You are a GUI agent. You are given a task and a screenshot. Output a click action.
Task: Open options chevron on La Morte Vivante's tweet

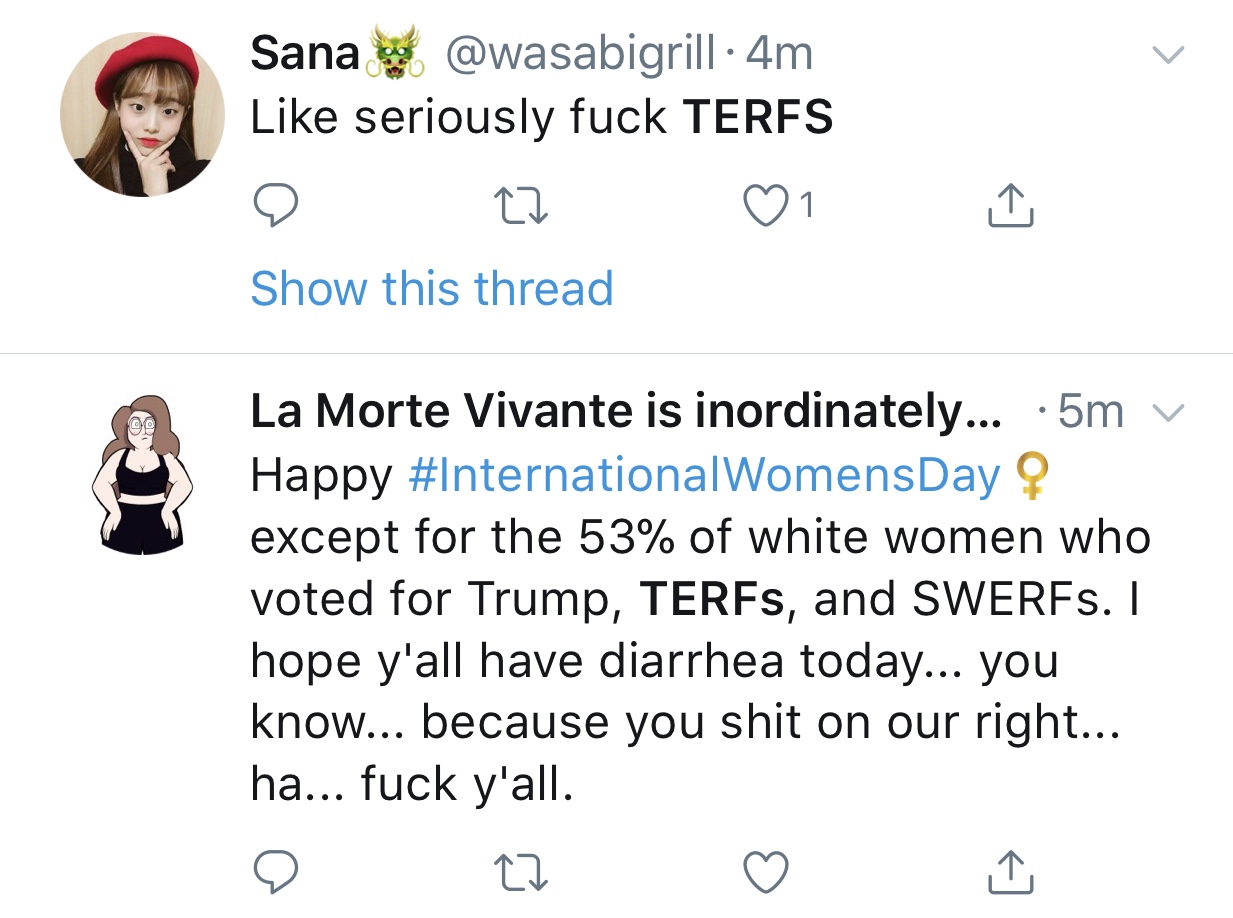[x=1168, y=412]
